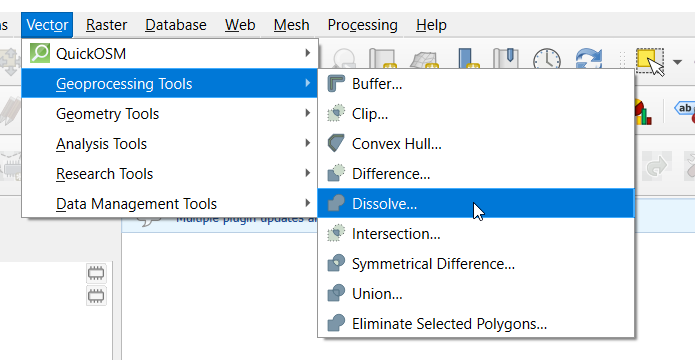
Task: Choose Clip... tool
Action: click(x=476, y=114)
